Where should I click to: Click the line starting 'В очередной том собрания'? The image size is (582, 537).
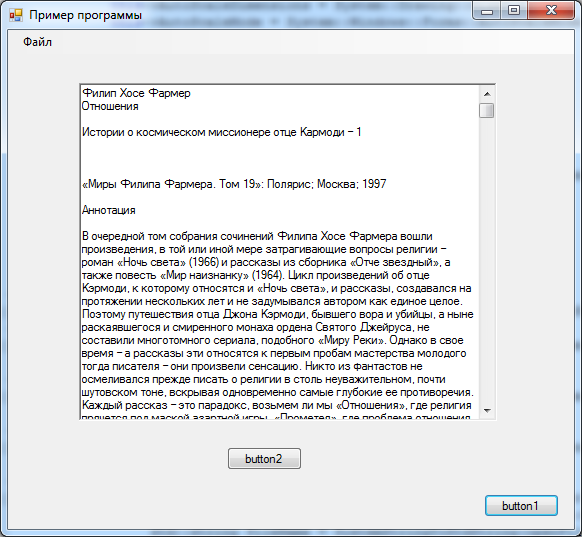point(257,236)
